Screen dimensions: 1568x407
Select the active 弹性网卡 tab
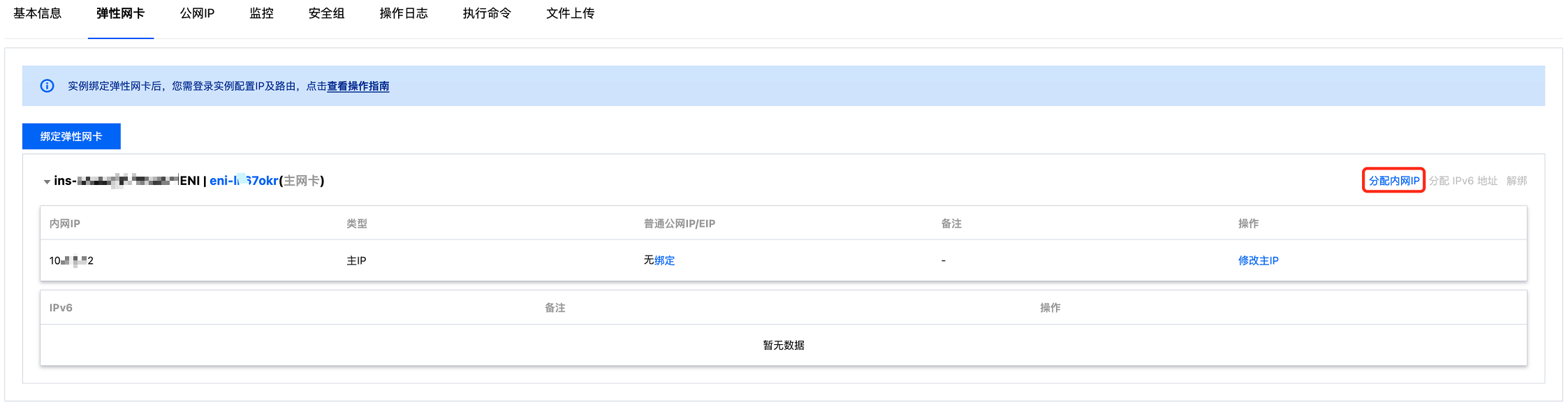click(120, 13)
